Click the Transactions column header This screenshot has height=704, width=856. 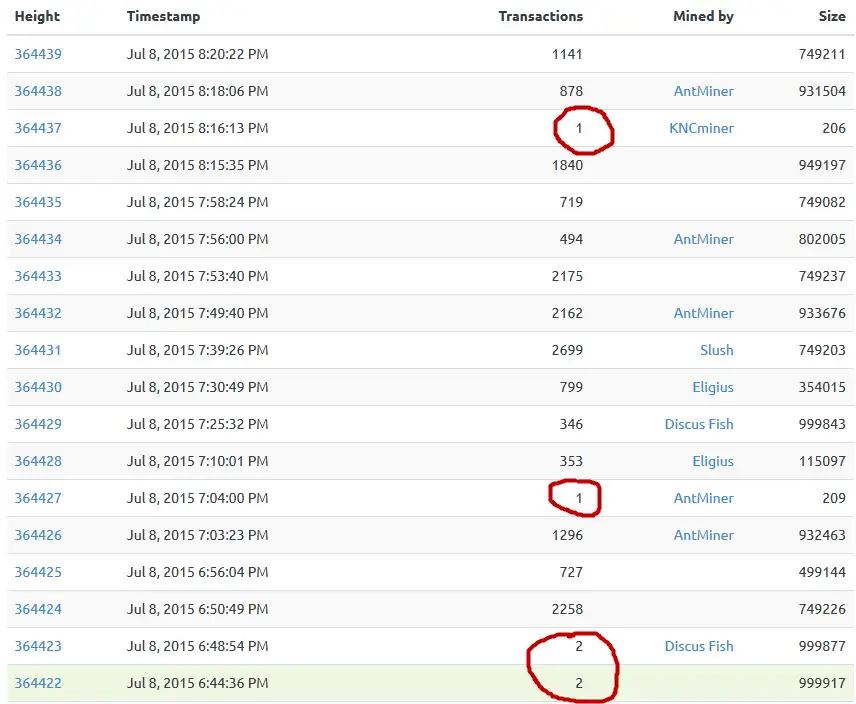(x=540, y=16)
